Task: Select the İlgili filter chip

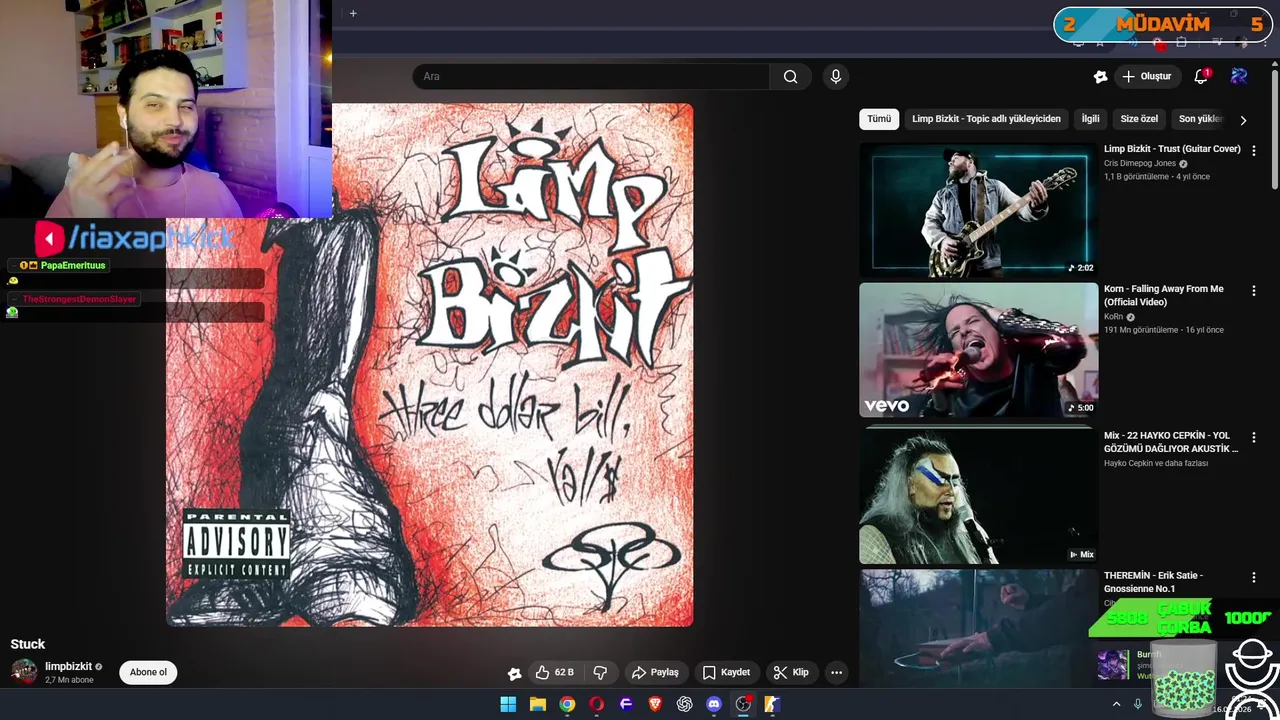Action: [x=1090, y=119]
